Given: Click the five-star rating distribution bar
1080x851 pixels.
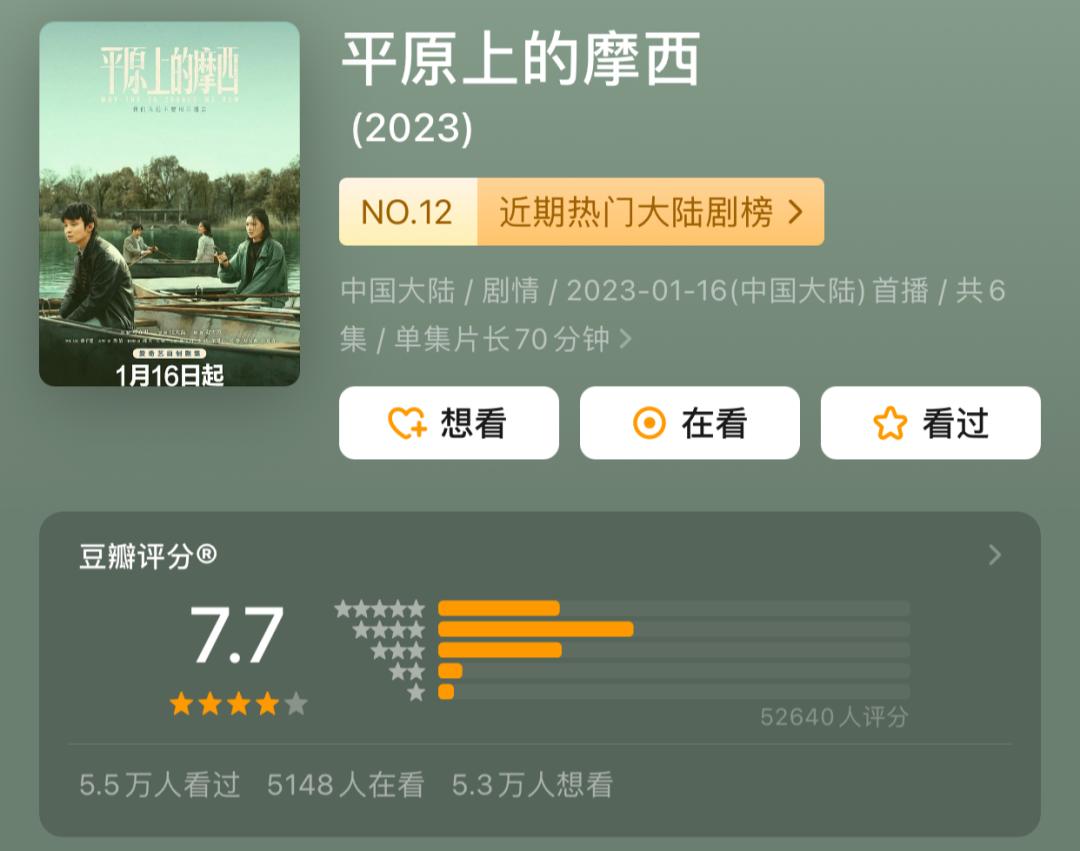Looking at the screenshot, I should pyautogui.click(x=674, y=609).
